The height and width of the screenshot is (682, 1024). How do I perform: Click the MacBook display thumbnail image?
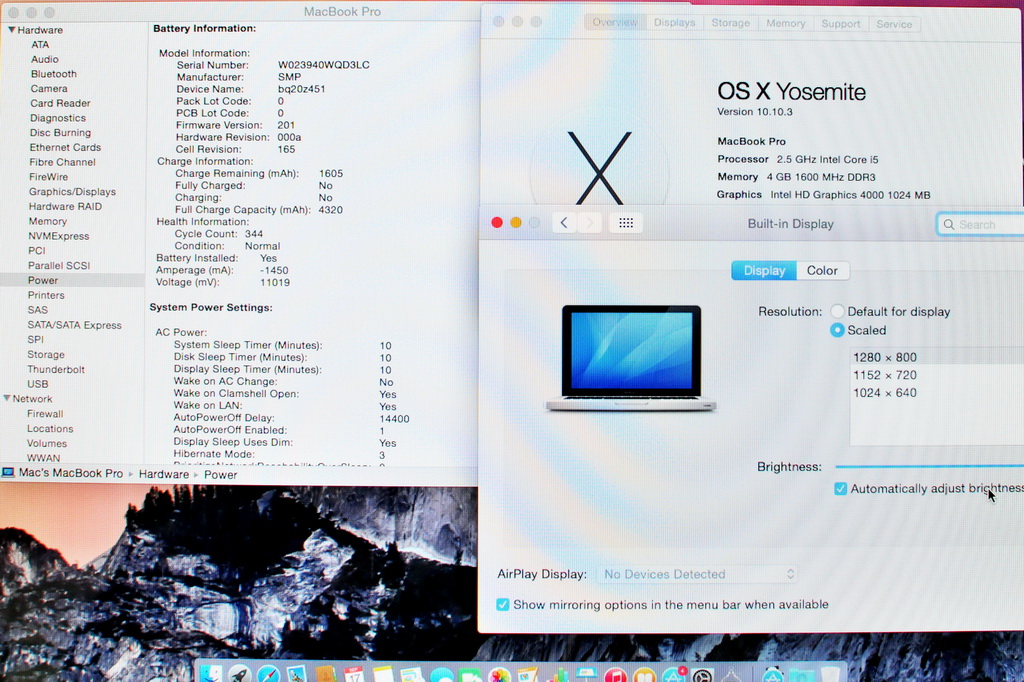point(632,357)
